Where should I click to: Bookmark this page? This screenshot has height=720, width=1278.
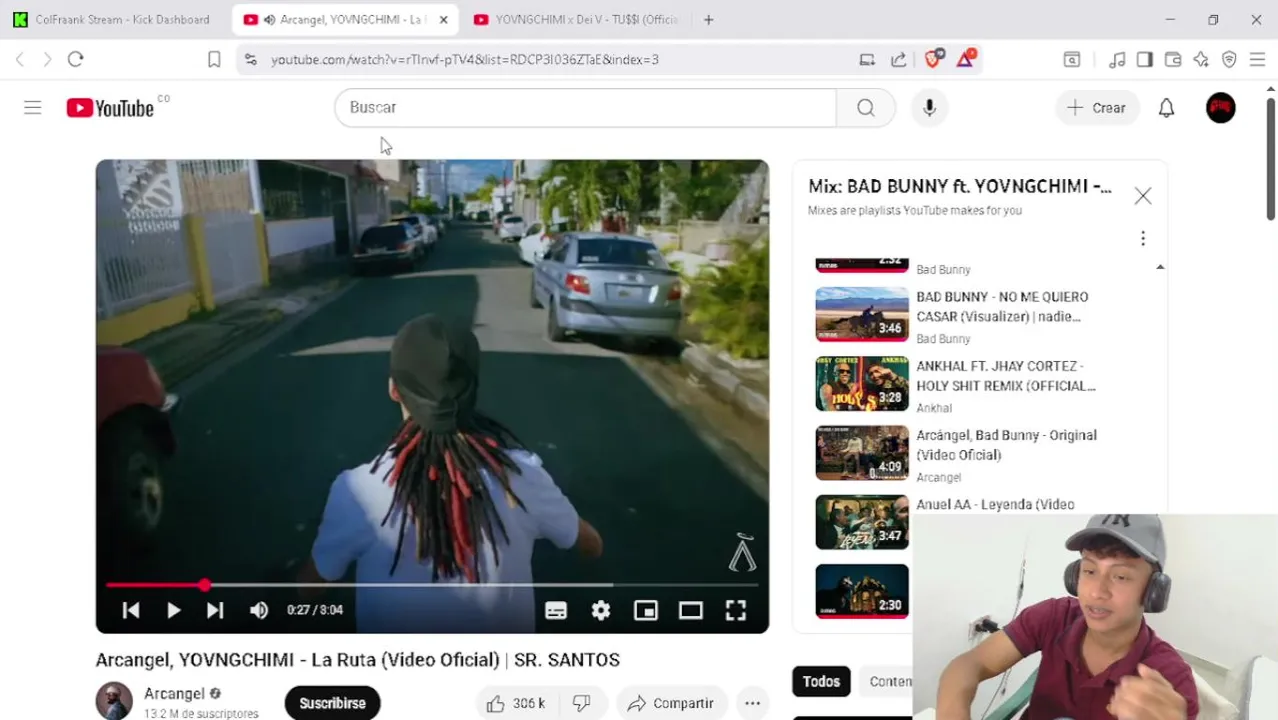tap(214, 60)
